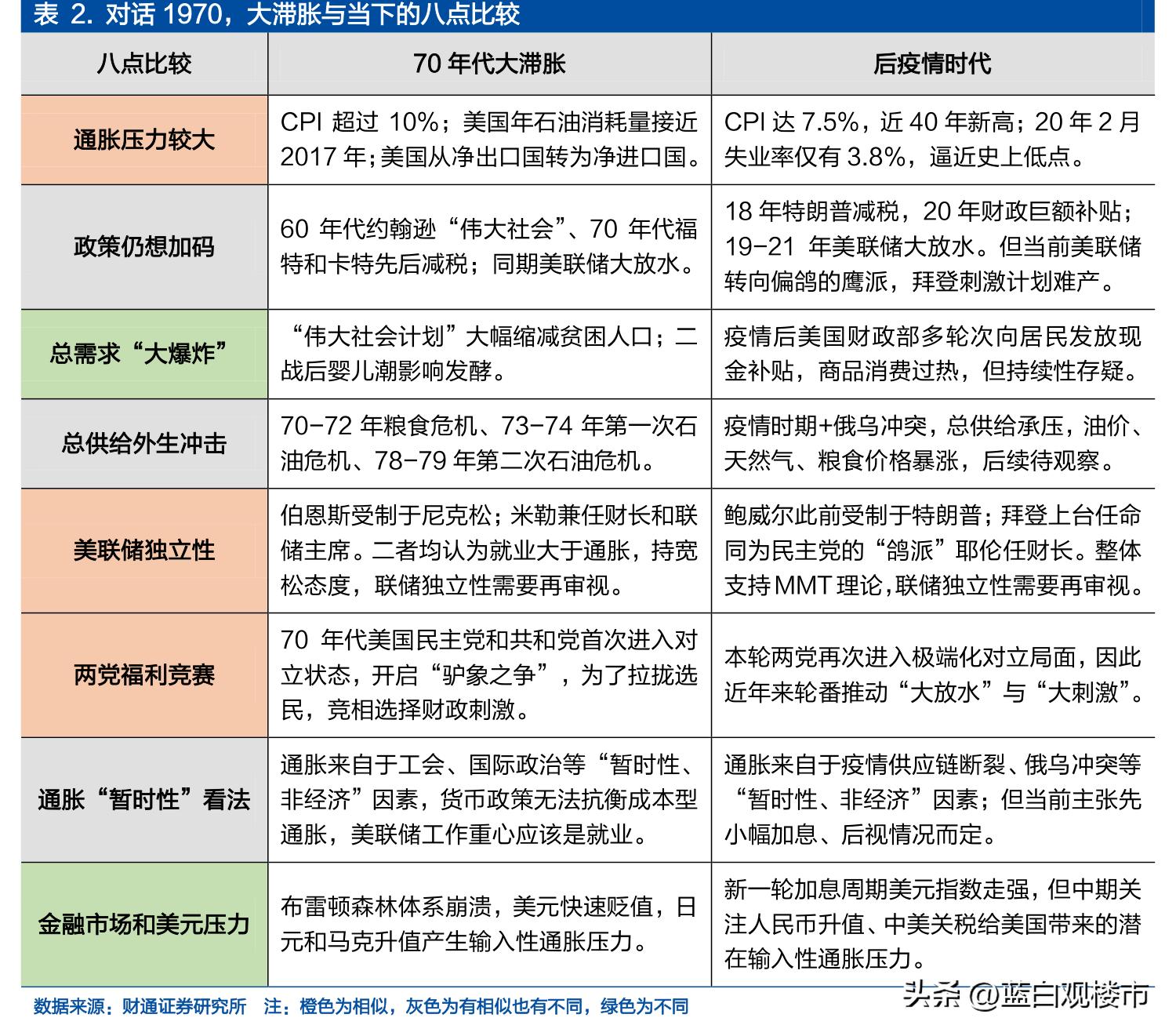1176x1036 pixels.
Task: Click the '两党福利竞赛' row label
Action: pos(144,675)
